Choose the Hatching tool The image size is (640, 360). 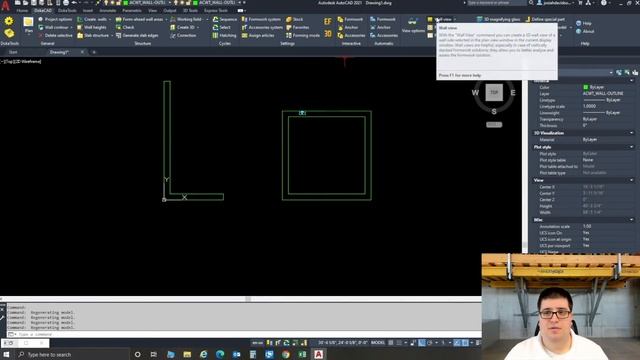[x=224, y=36]
